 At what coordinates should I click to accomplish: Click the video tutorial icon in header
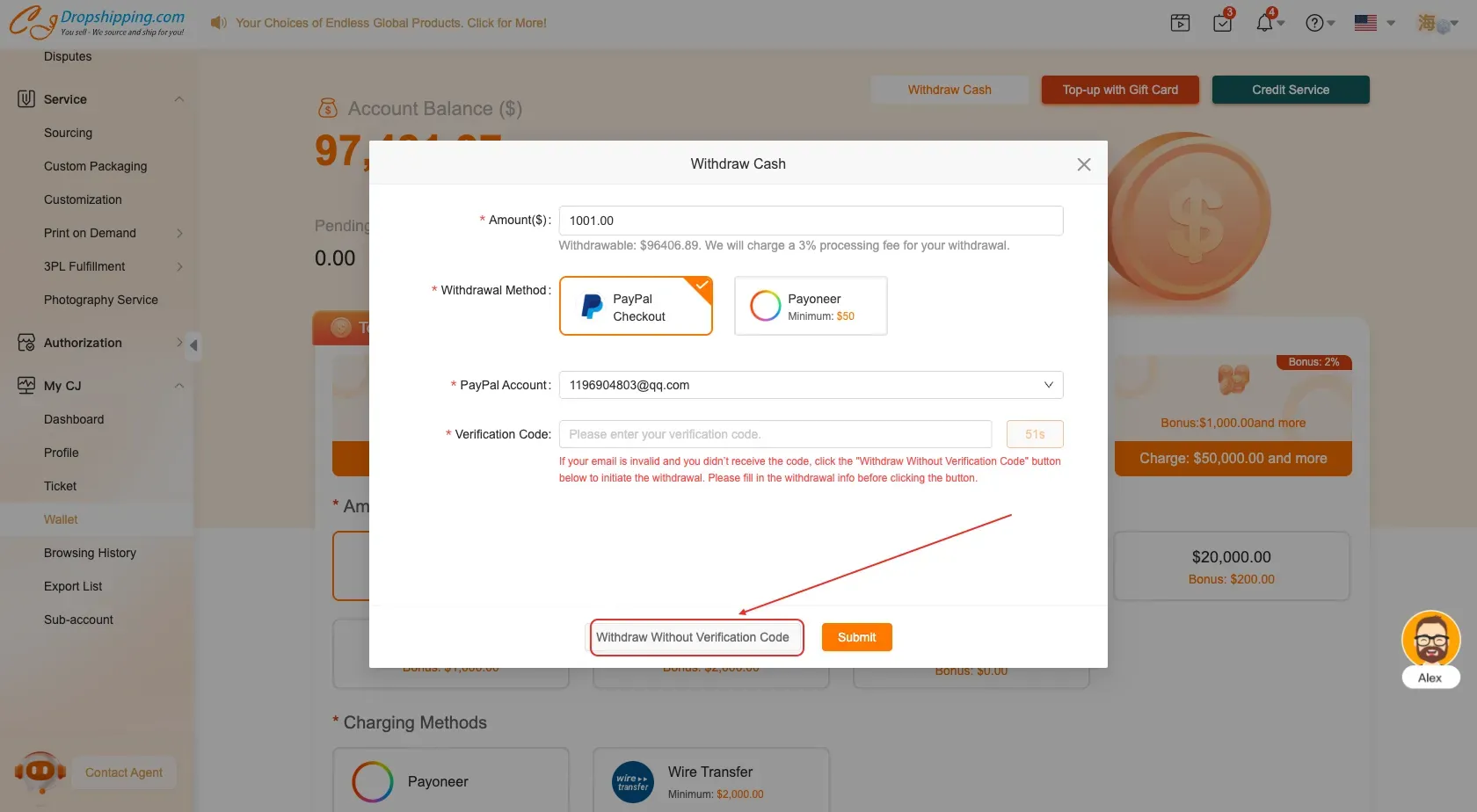1180,23
